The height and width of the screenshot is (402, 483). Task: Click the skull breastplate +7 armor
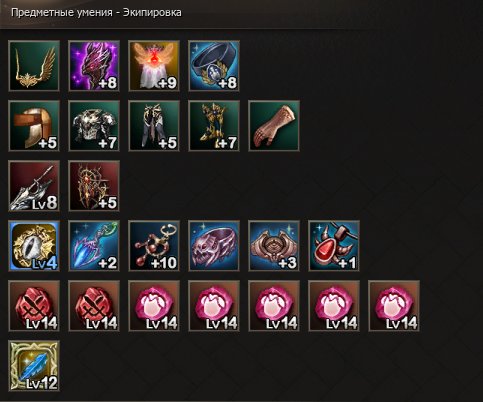click(94, 126)
